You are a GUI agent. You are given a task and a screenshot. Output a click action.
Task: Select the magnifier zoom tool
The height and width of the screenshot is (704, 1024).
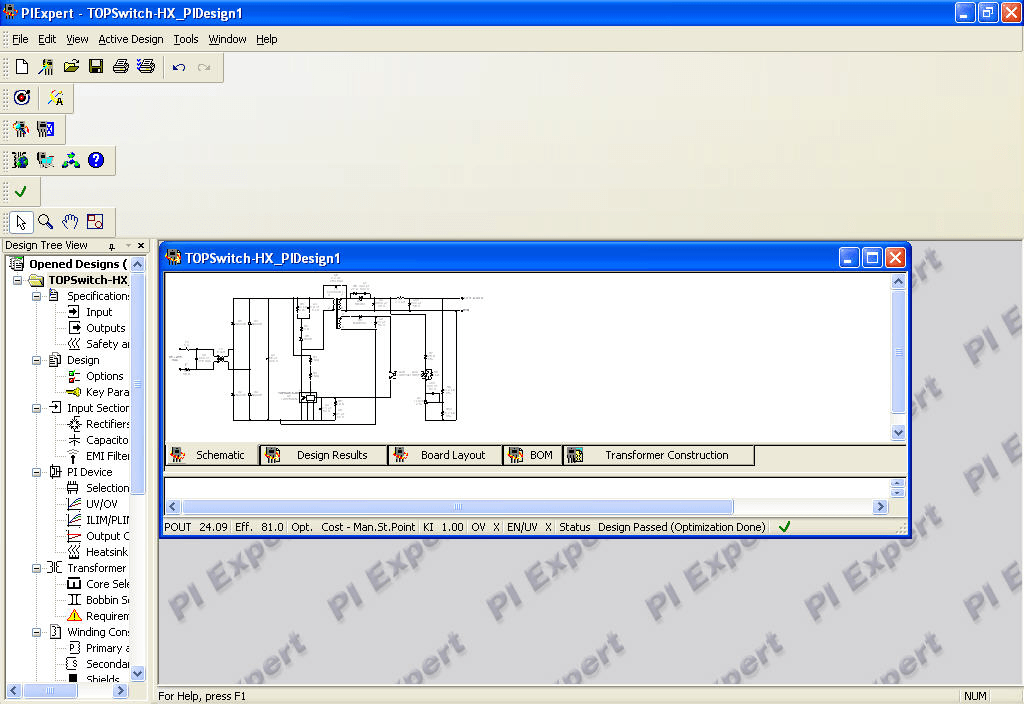coord(46,222)
